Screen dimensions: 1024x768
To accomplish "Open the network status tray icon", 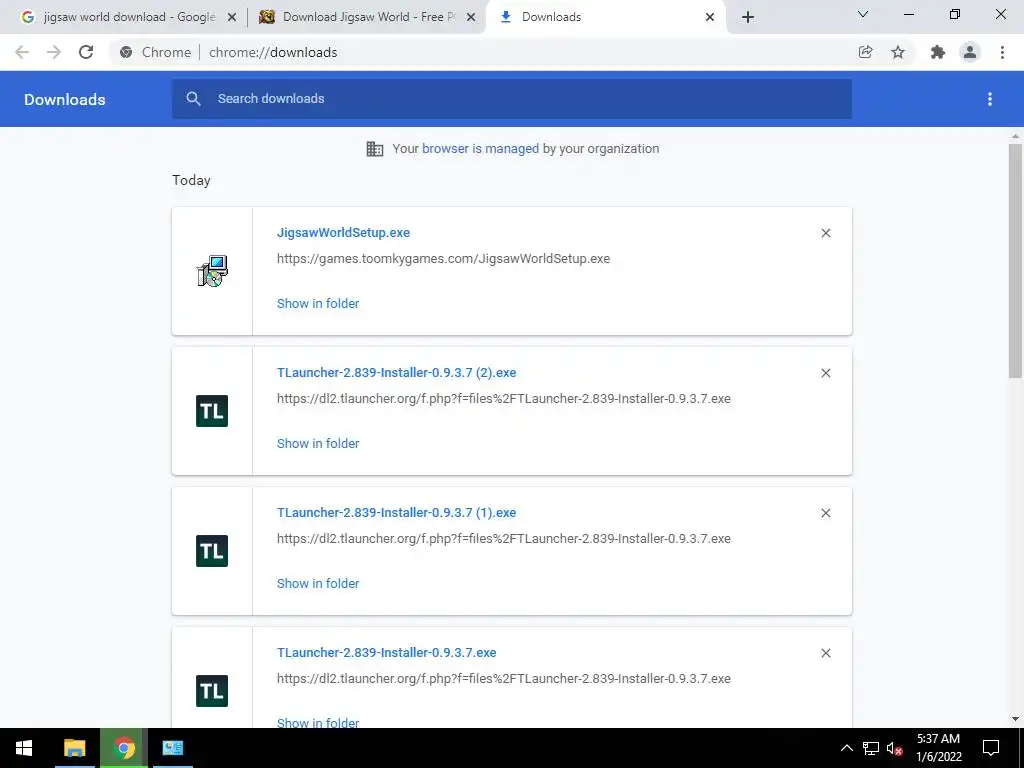I will click(871, 748).
